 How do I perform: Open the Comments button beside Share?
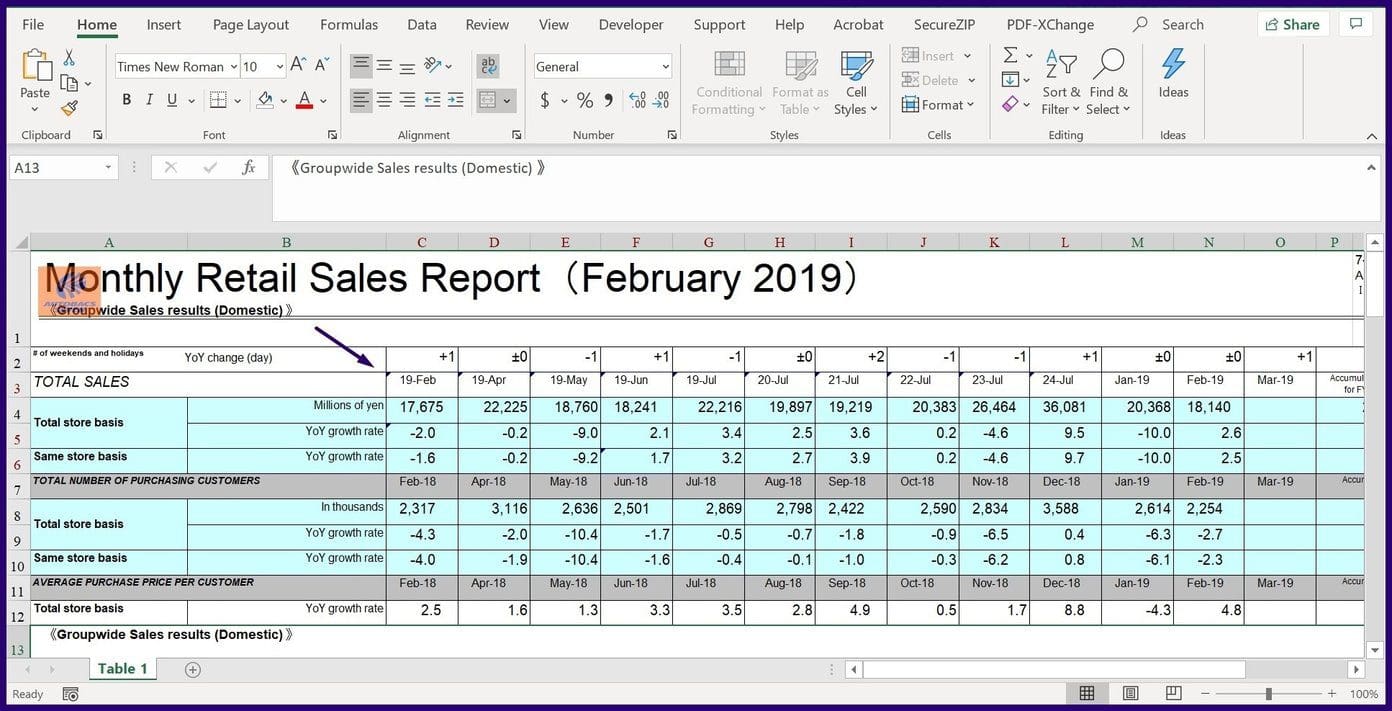pyautogui.click(x=1356, y=24)
